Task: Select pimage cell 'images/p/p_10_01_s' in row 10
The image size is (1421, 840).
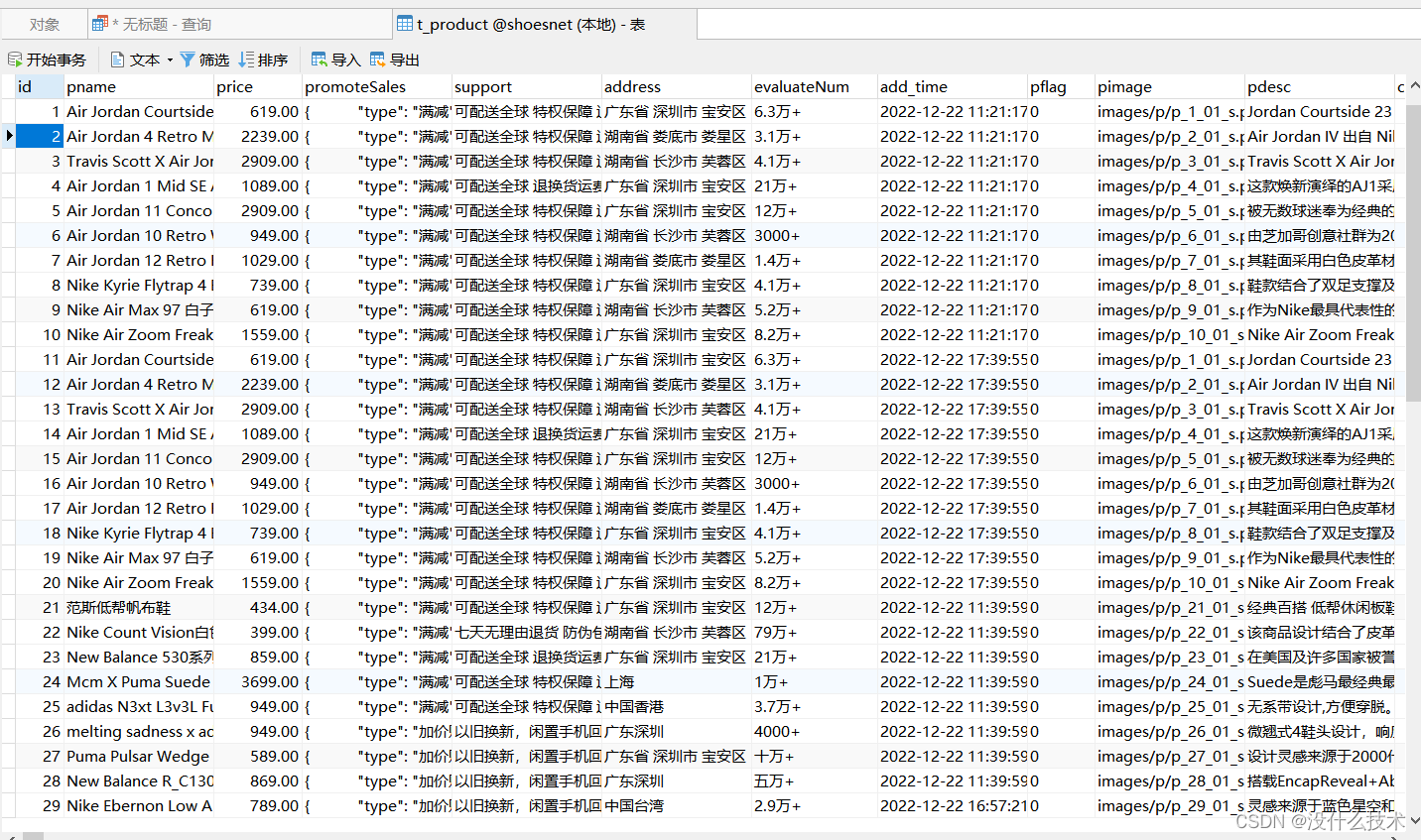Action: click(x=1170, y=334)
